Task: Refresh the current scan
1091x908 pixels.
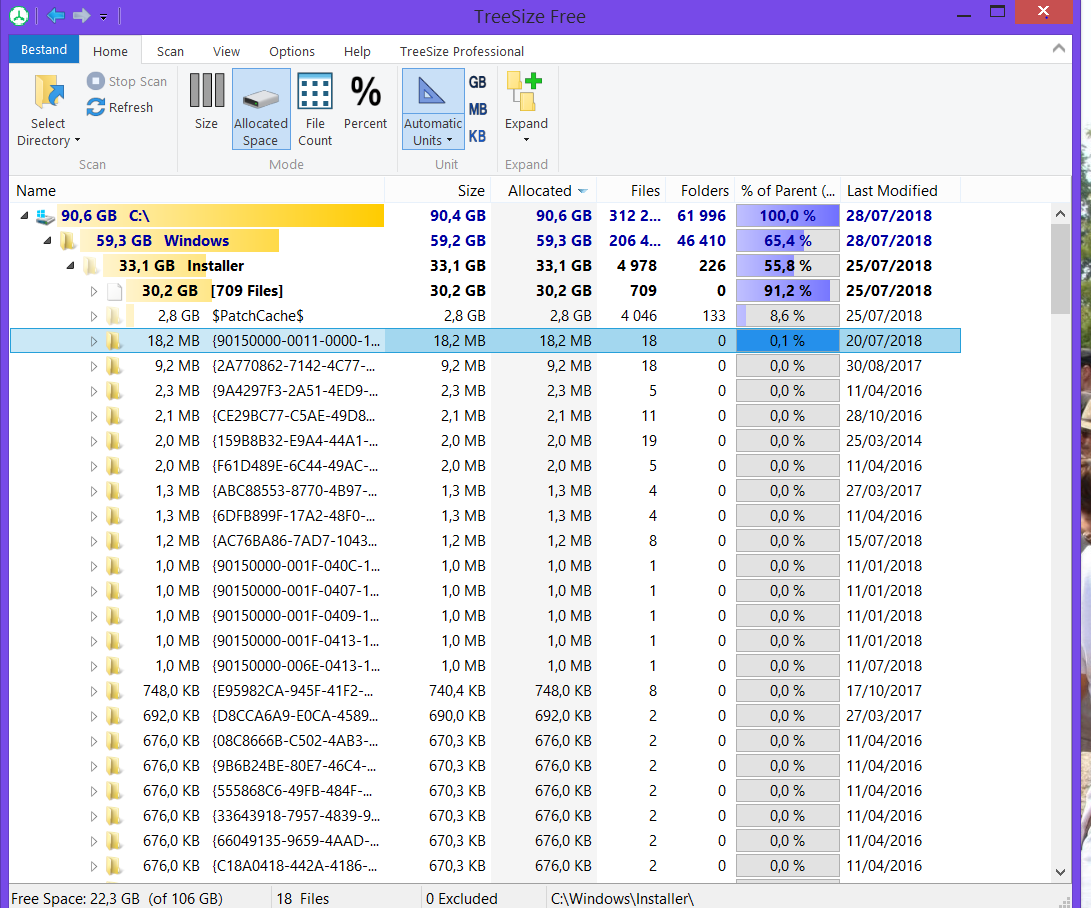Action: pos(120,107)
